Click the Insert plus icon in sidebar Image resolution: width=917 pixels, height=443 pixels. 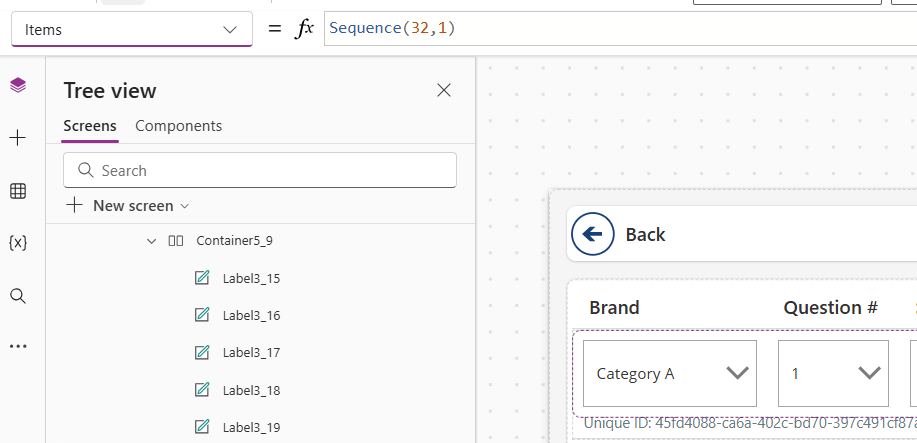[17, 138]
